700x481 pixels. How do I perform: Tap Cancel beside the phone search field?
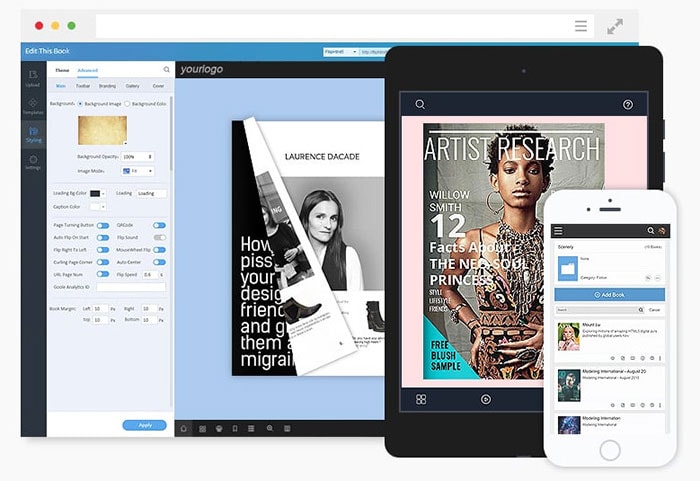pos(654,310)
